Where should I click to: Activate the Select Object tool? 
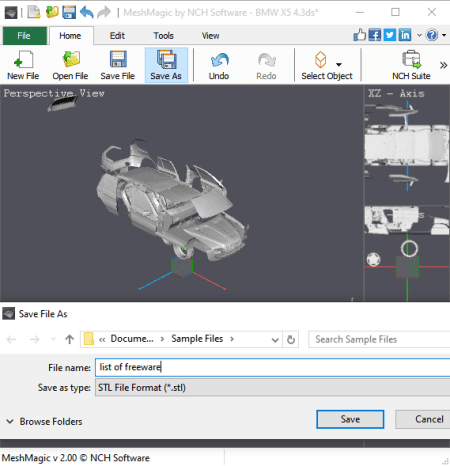326,65
